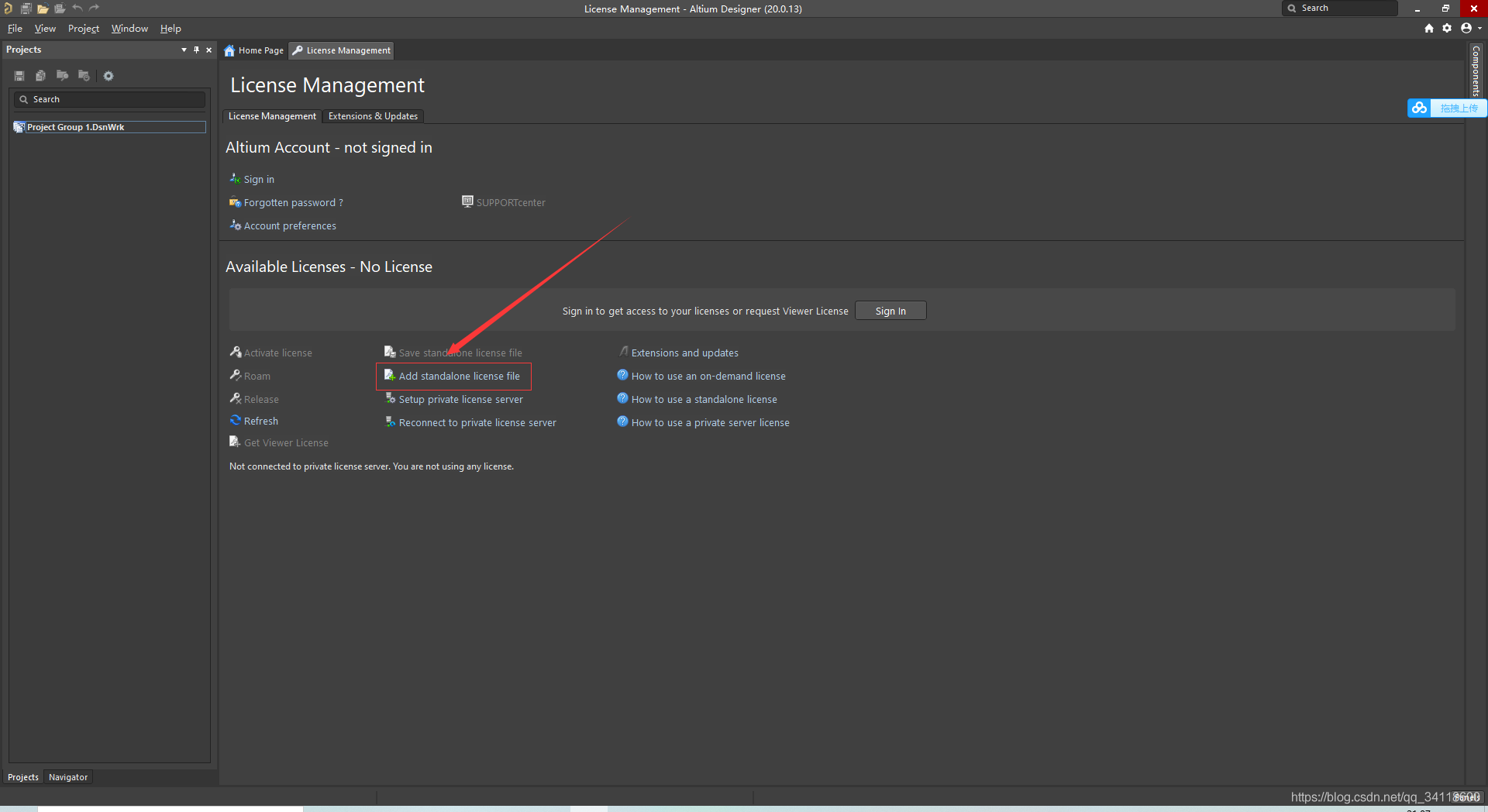Click the Refresh arrows icon

point(236,420)
